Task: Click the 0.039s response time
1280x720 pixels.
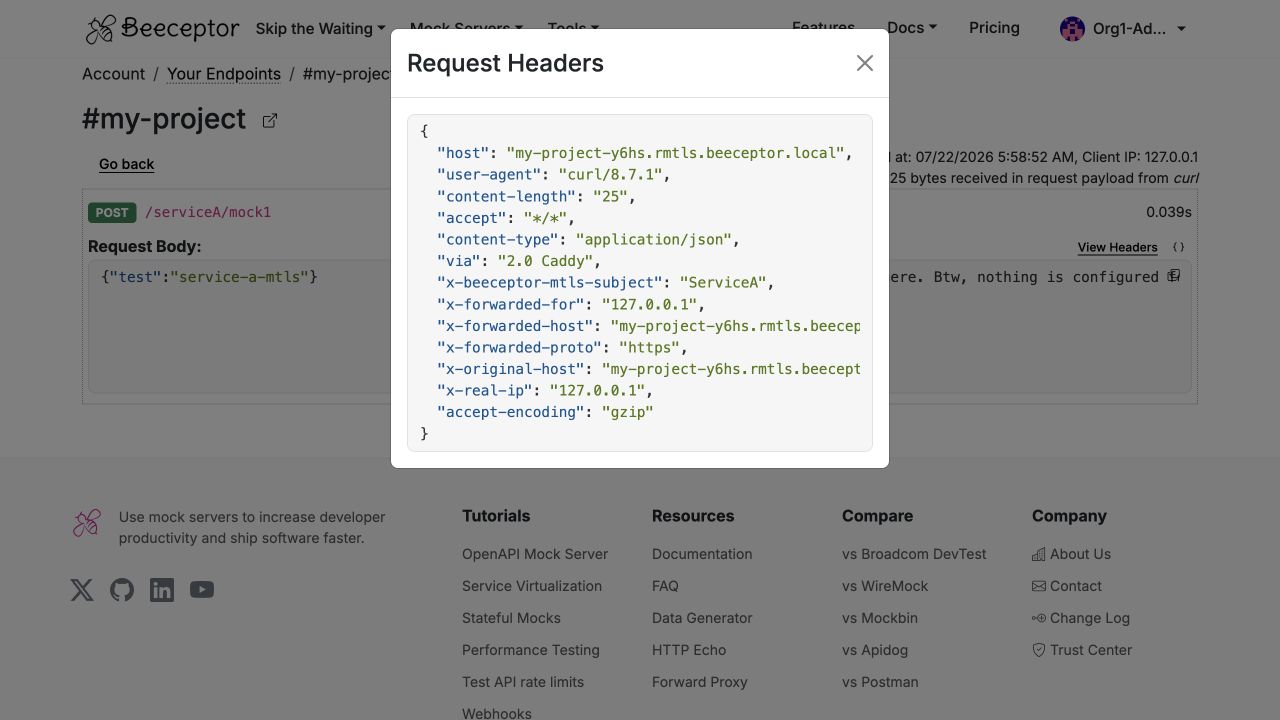Action: 1169,212
